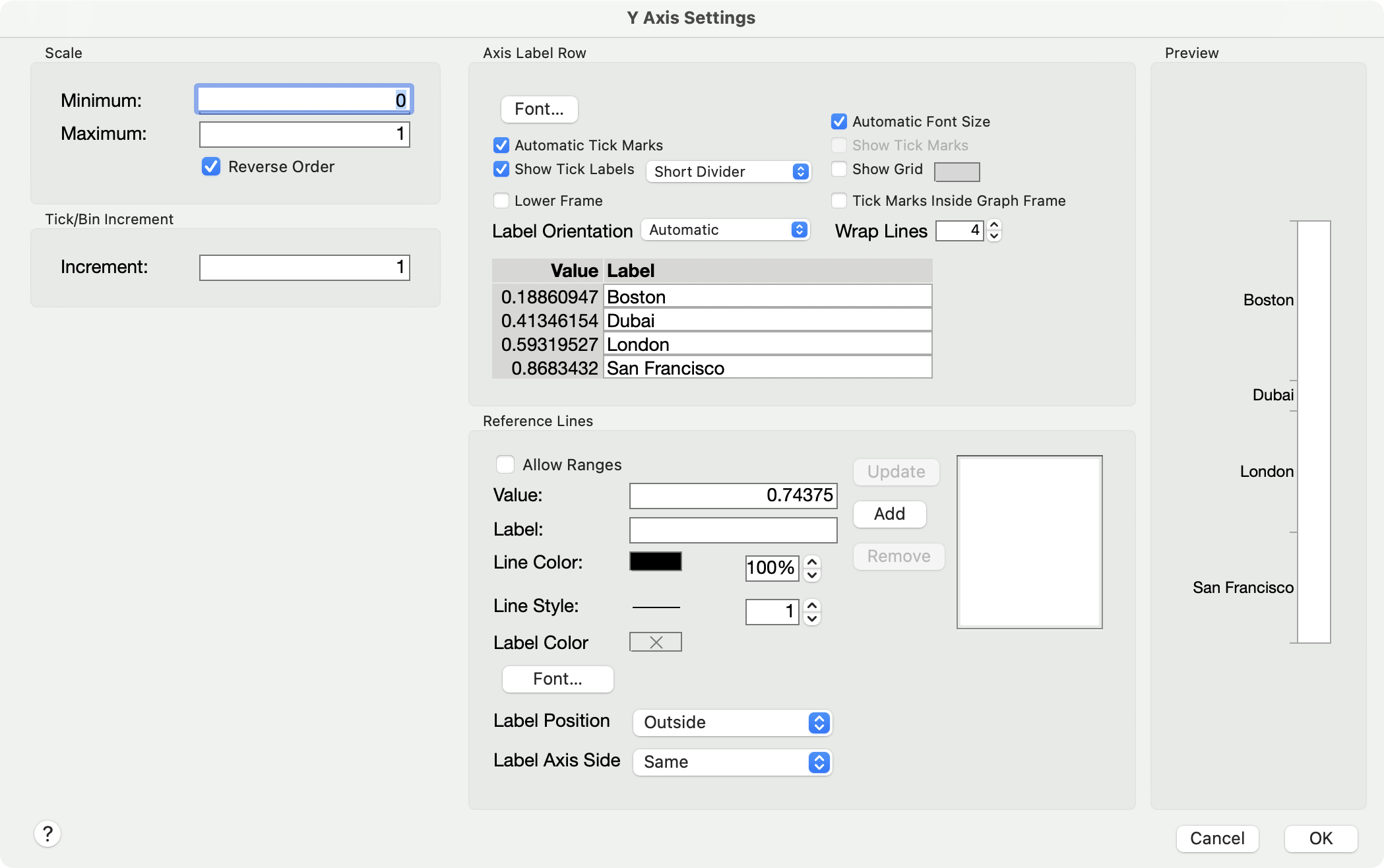Click the San Francisco label field
The height and width of the screenshot is (868, 1384).
click(x=767, y=368)
